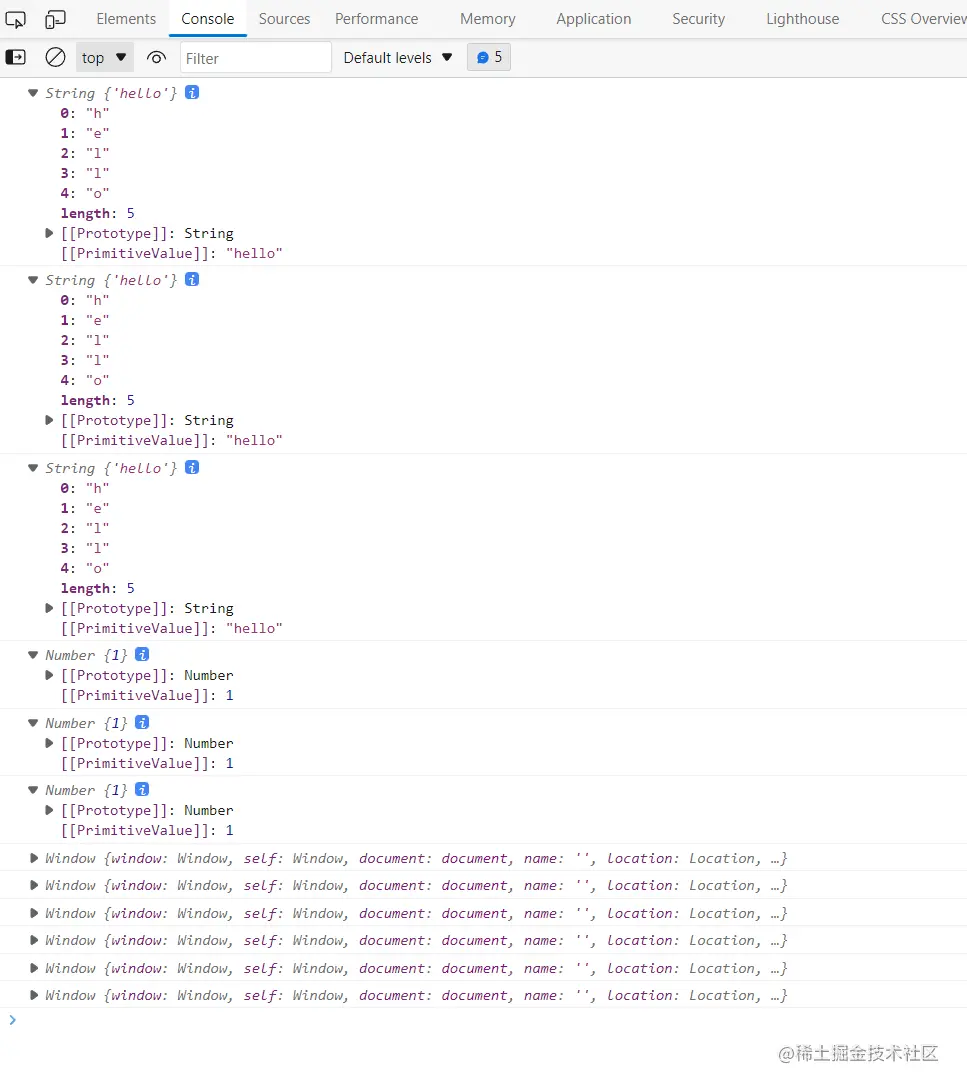Toggle the device toolbar icon
The height and width of the screenshot is (1092, 967).
tap(55, 19)
